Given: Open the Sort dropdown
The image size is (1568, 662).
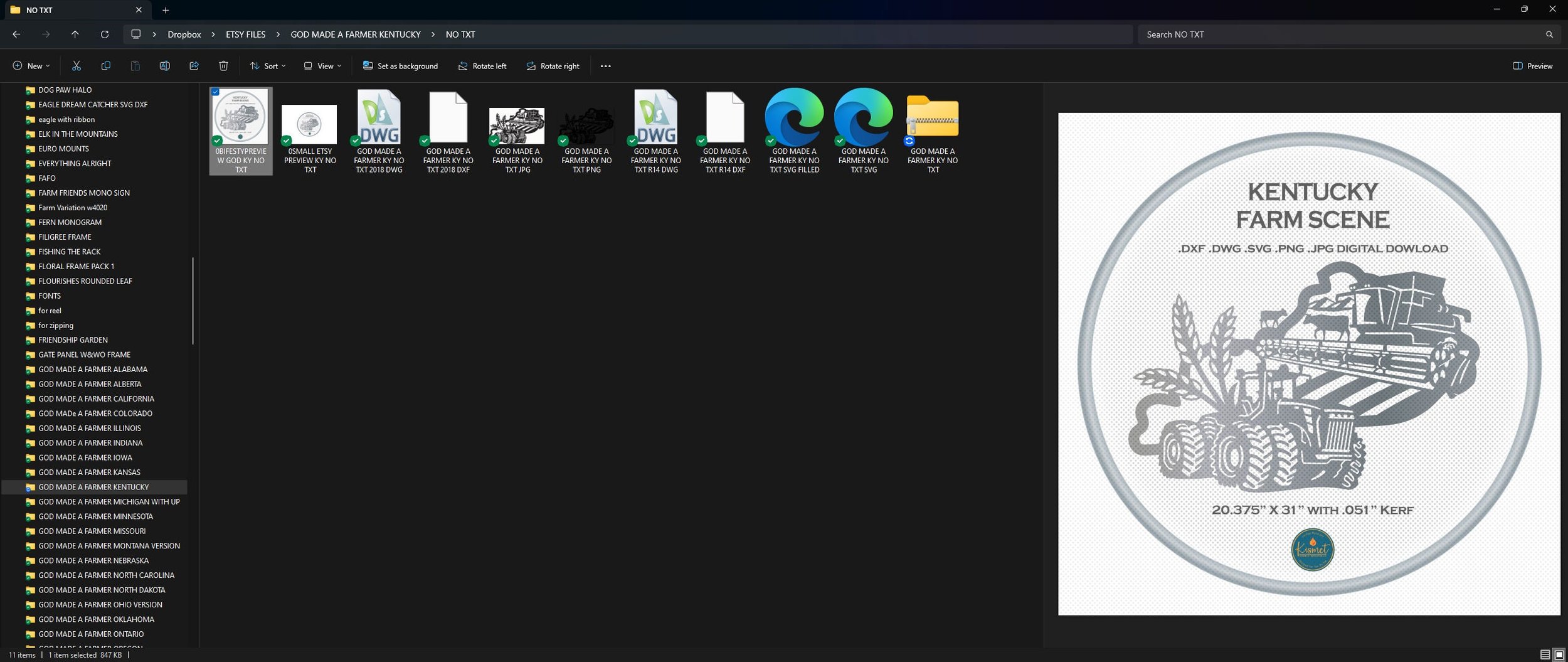Looking at the screenshot, I should 268,66.
